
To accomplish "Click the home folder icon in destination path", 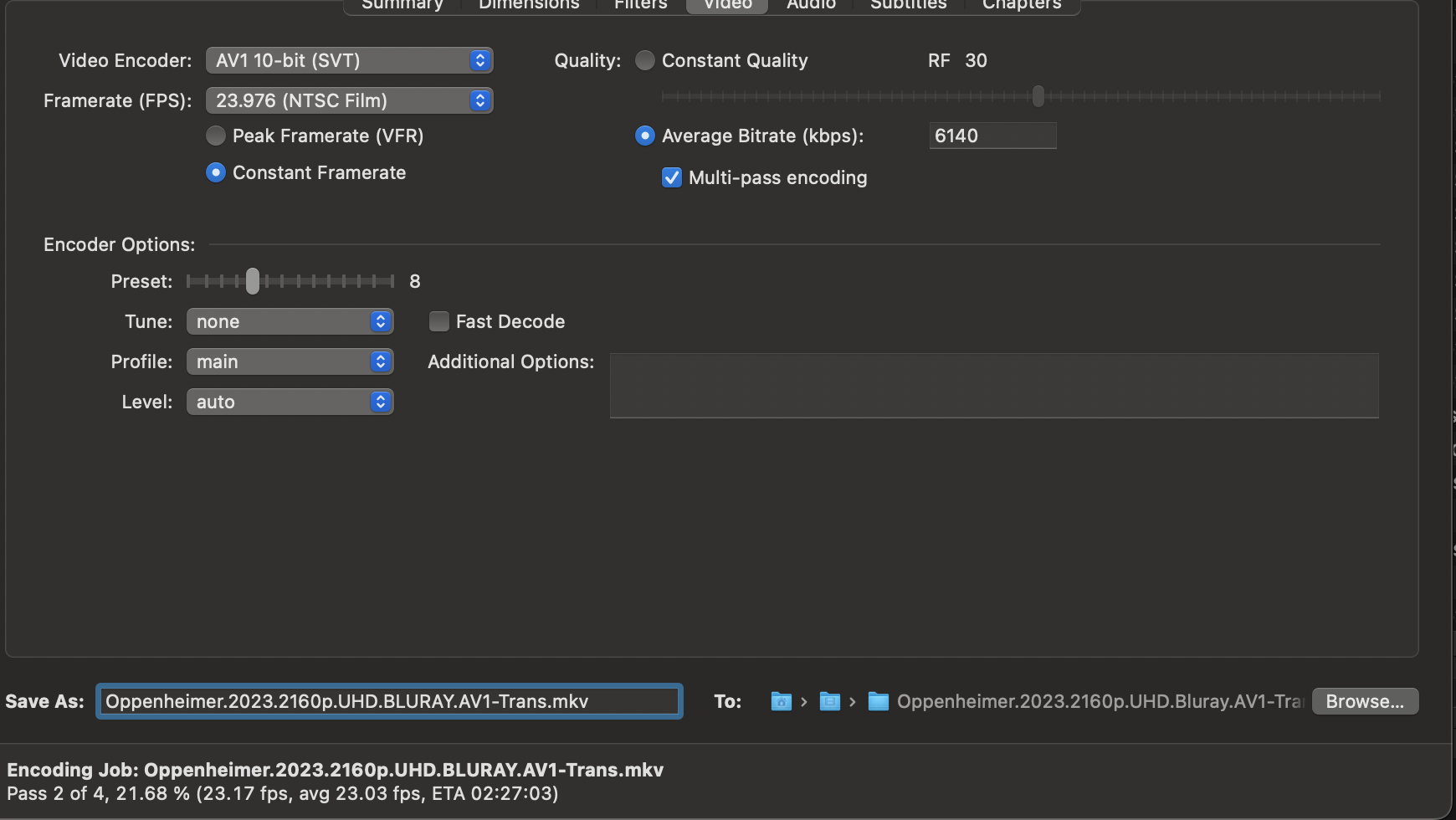I will pos(781,701).
